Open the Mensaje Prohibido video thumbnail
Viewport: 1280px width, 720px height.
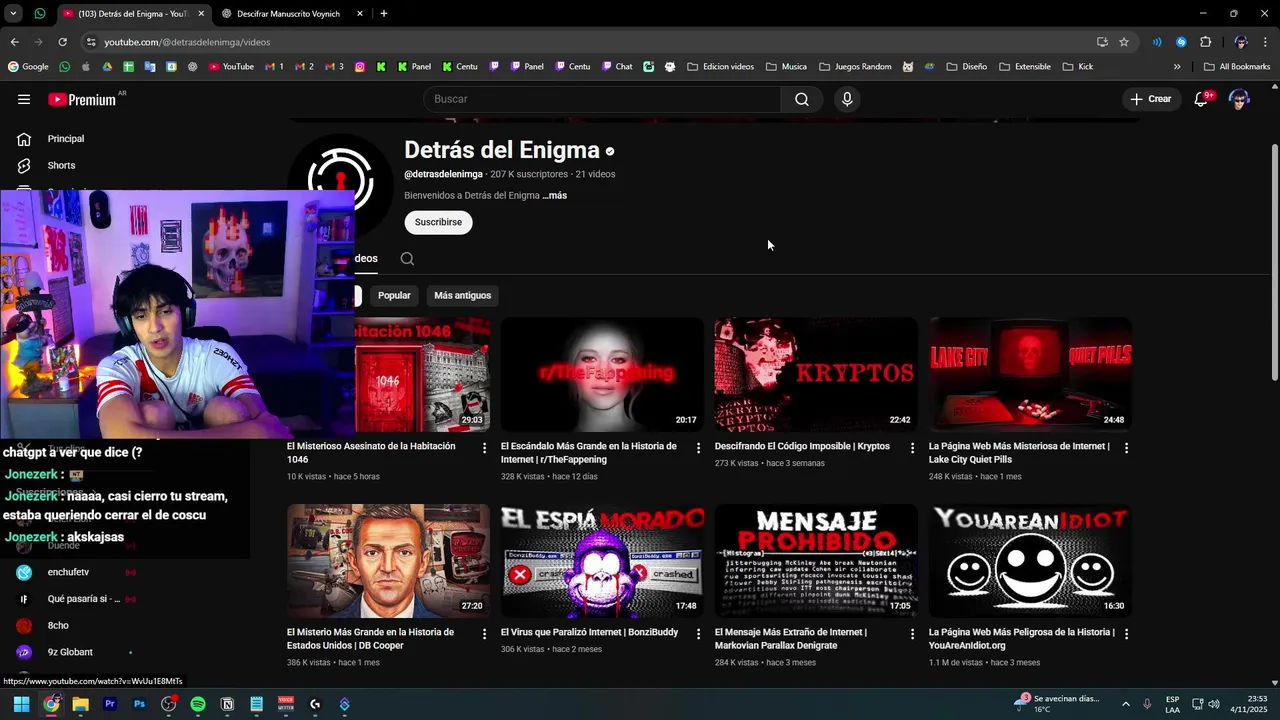coord(816,560)
